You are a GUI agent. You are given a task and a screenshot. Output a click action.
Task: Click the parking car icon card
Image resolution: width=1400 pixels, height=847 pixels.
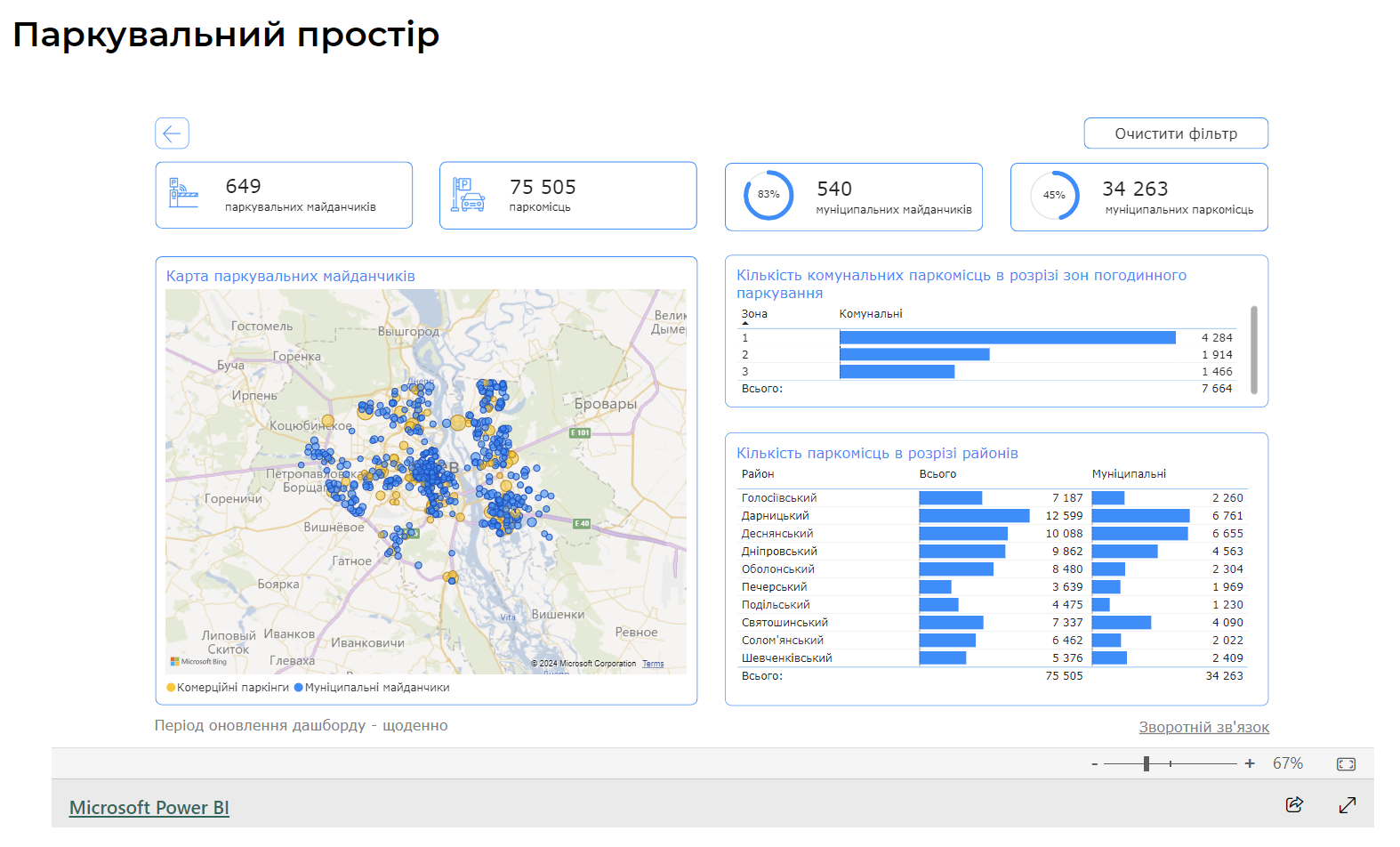tap(468, 195)
